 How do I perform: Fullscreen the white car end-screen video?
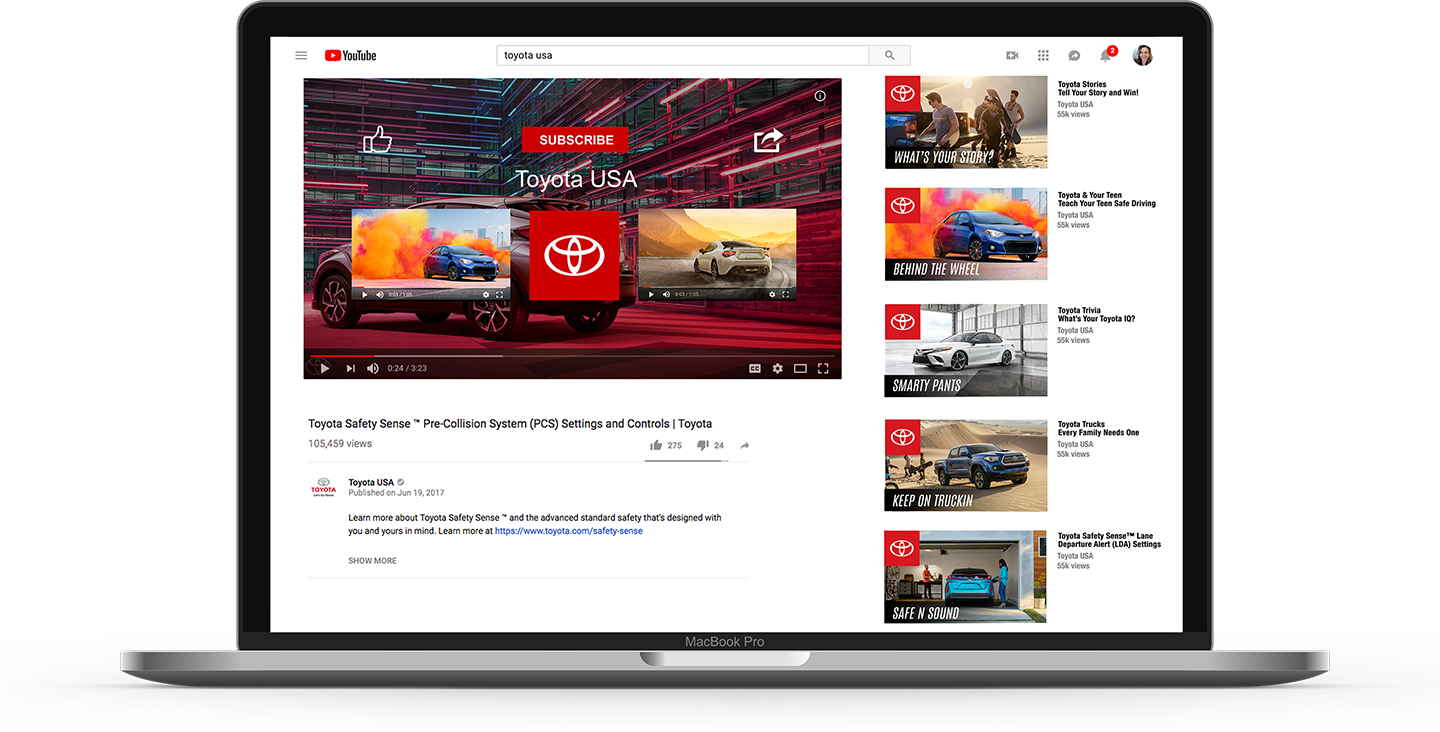[x=785, y=294]
